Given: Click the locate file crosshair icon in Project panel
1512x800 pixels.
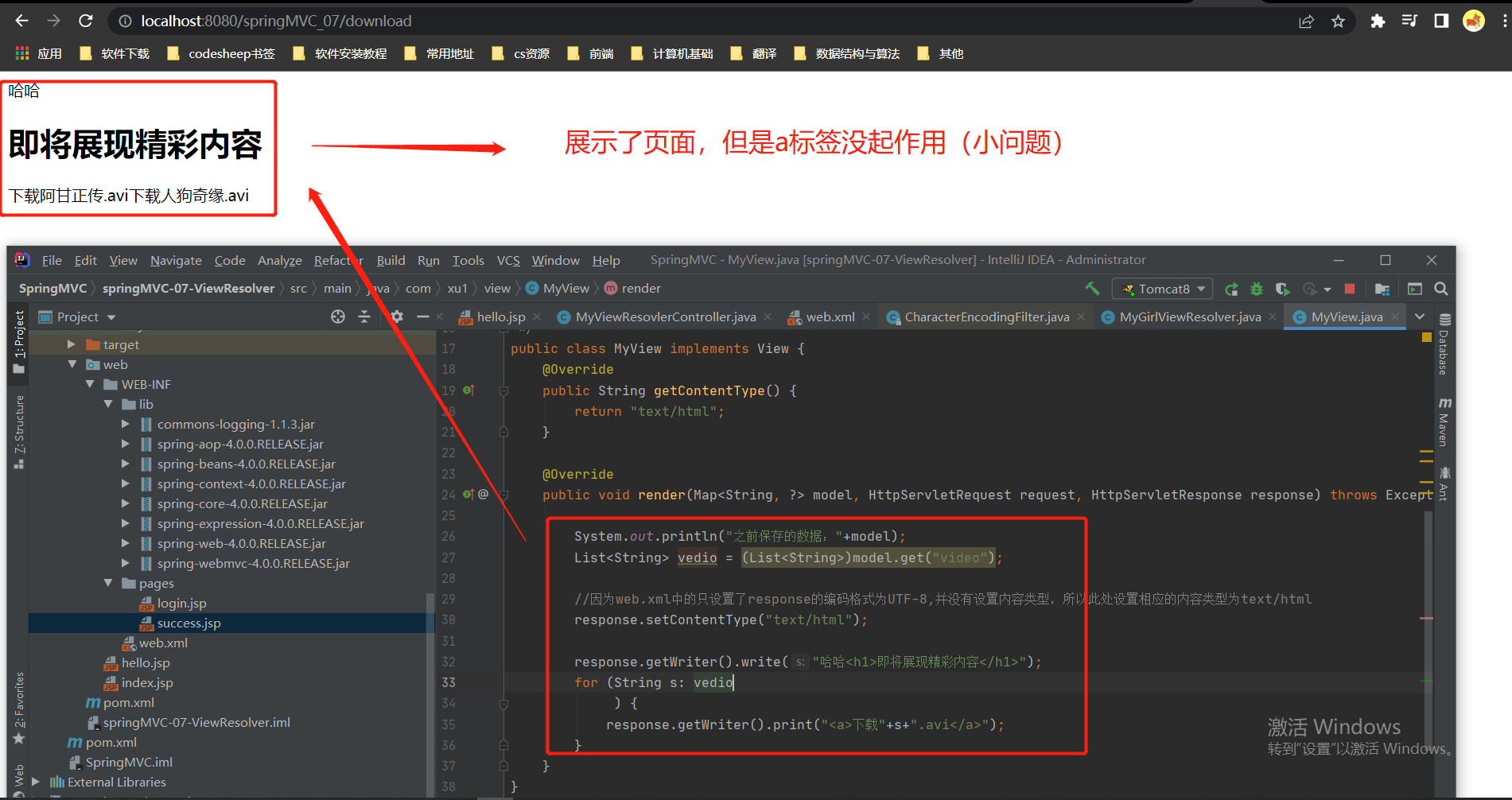Looking at the screenshot, I should click(x=338, y=317).
